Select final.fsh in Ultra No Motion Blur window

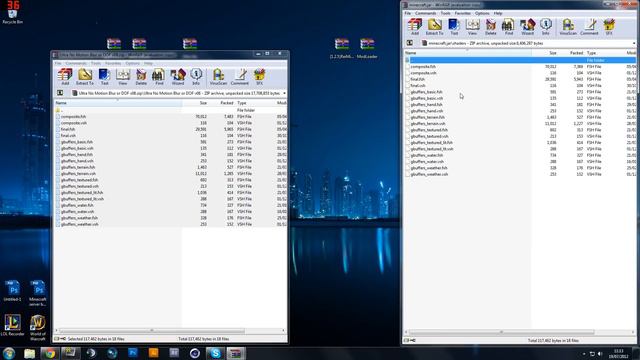pos(68,129)
